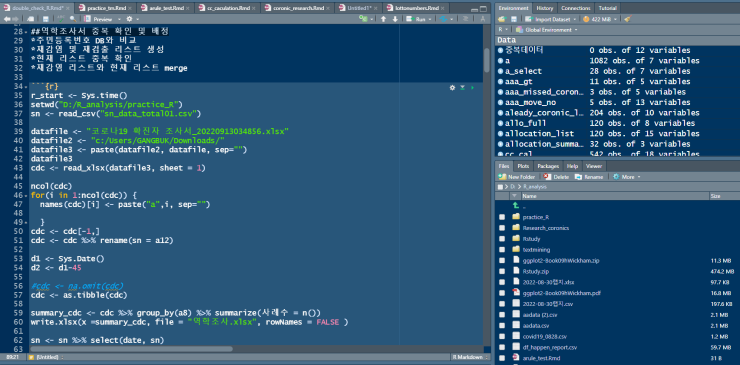
Task: Open 422 MiB memory usage dropdown
Action: point(601,19)
